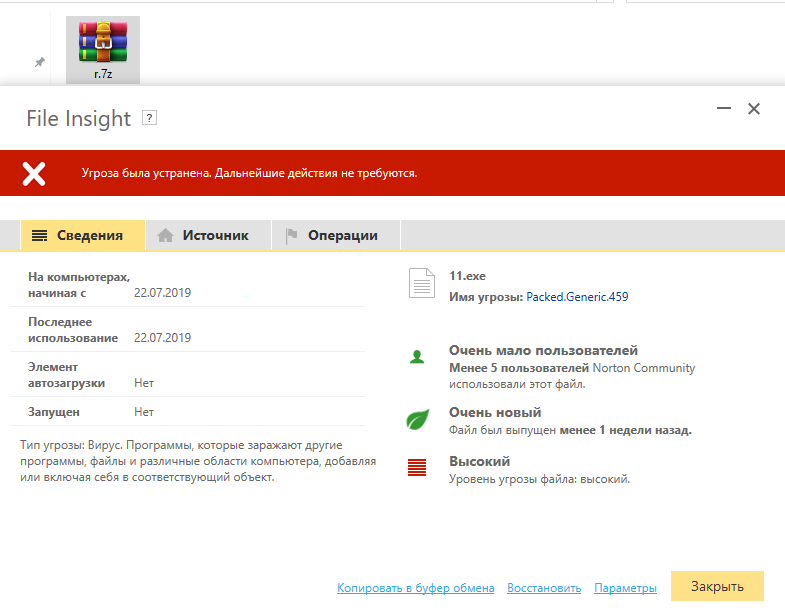
Task: Click Копировать в буфер обмена link
Action: tap(416, 587)
